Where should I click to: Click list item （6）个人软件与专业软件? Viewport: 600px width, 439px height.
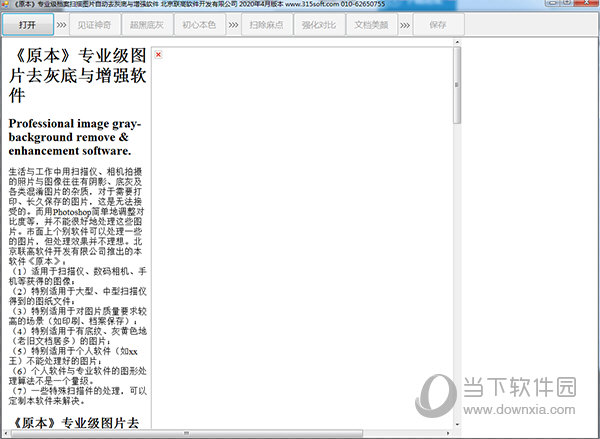click(78, 376)
